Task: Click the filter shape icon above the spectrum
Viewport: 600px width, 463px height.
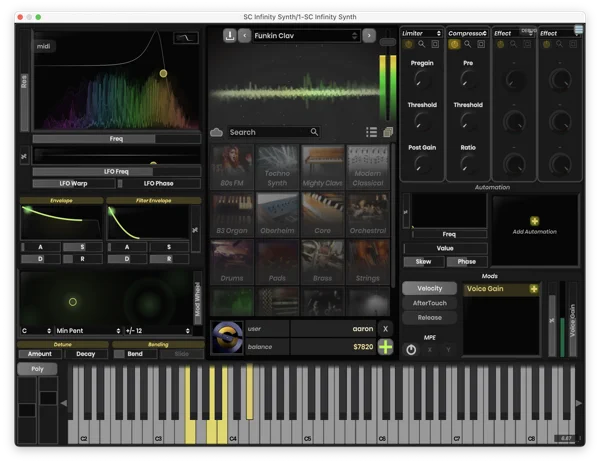Action: pos(186,38)
